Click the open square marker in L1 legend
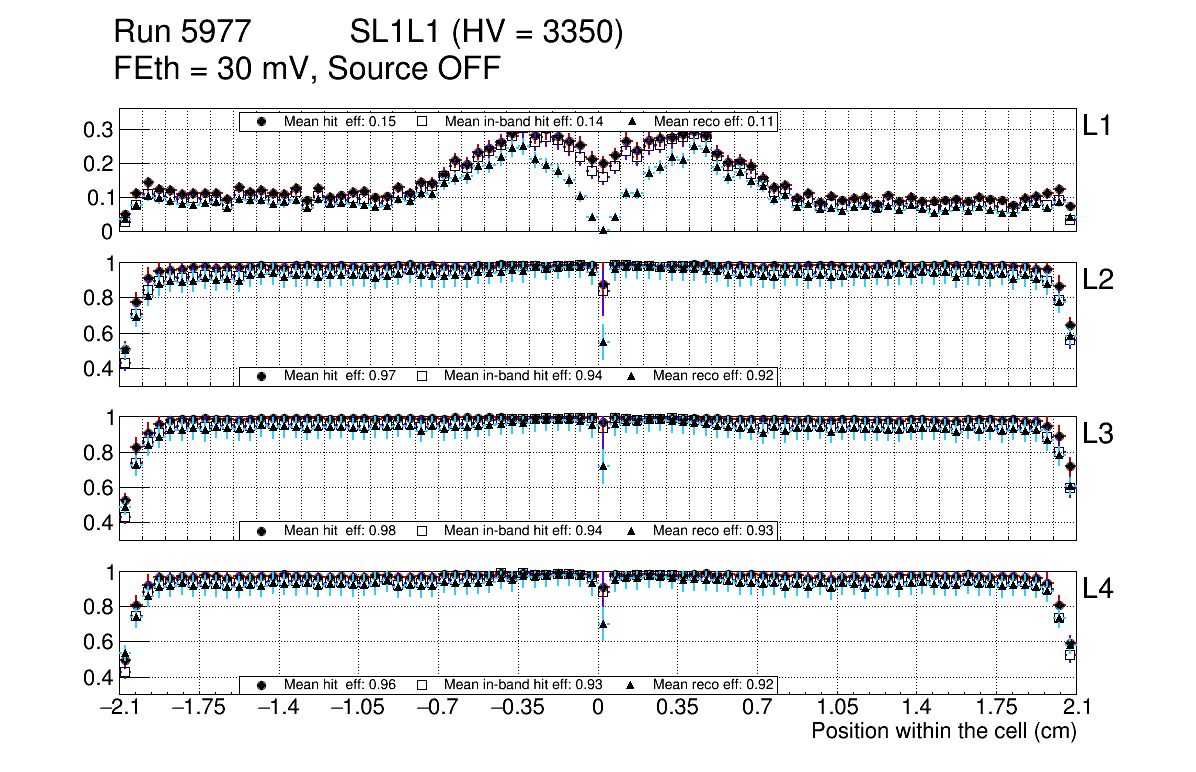This screenshot has width=1196, height=772. 422,121
